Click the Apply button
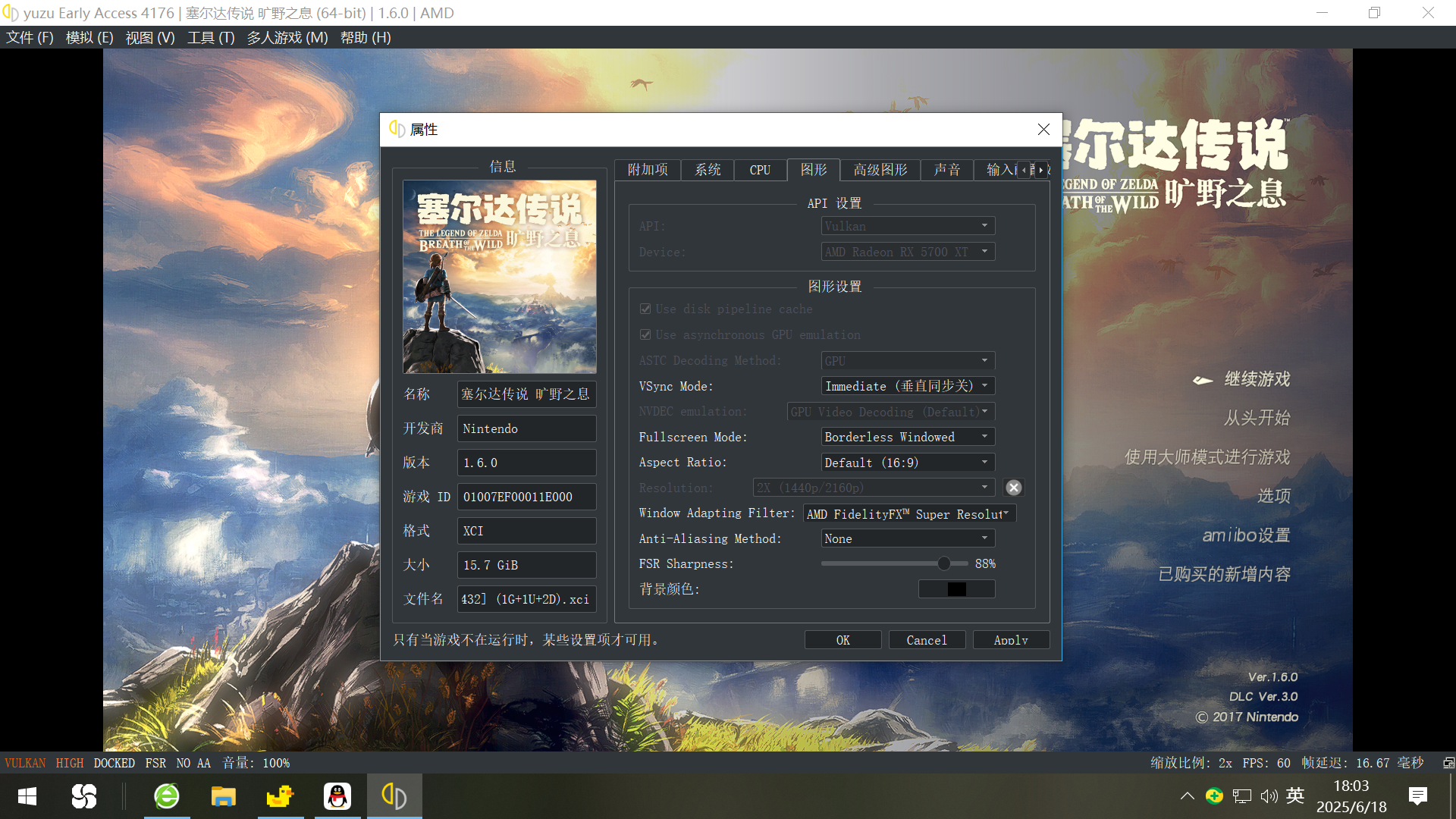The height and width of the screenshot is (819, 1456). [1011, 640]
